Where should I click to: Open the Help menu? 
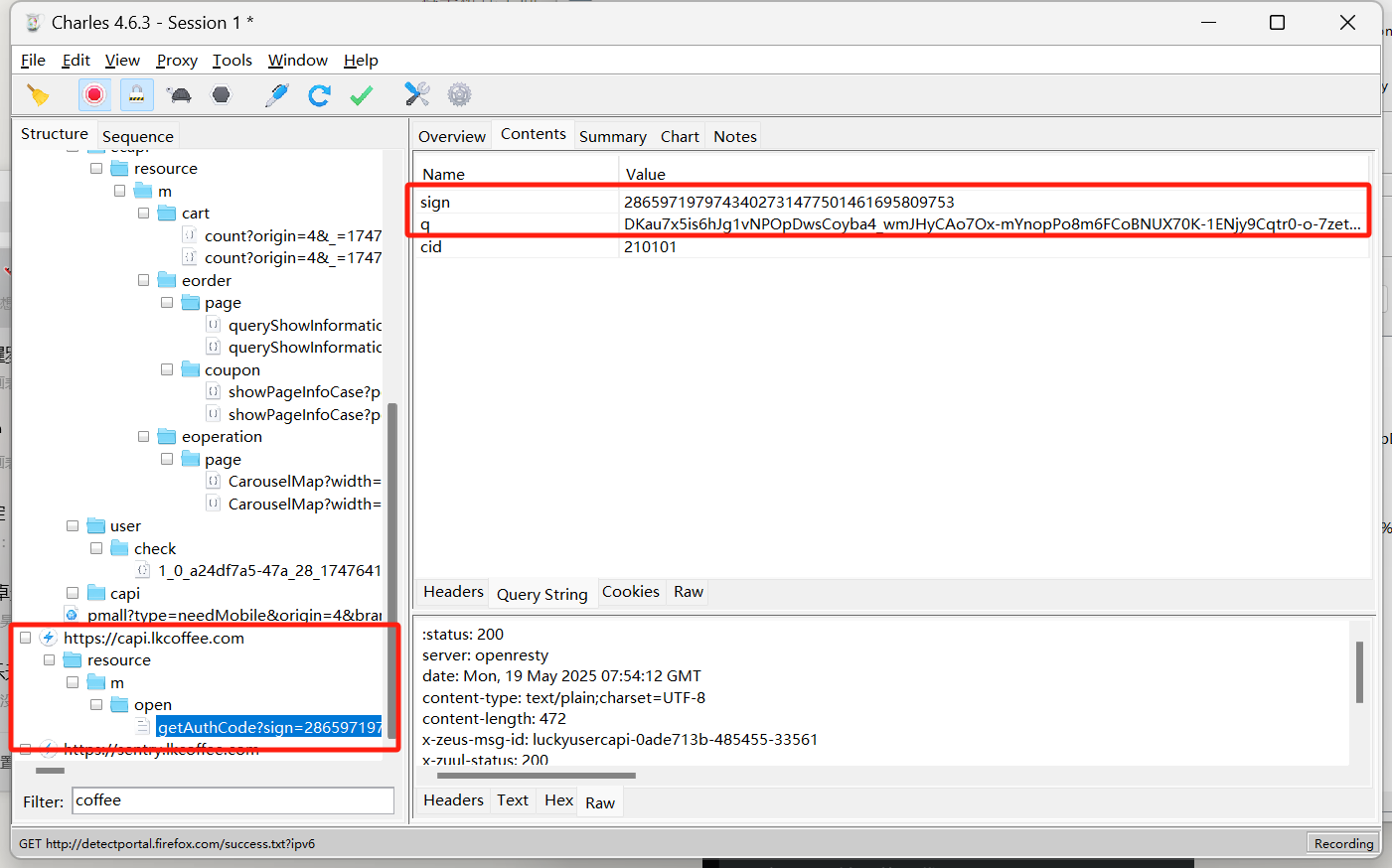tap(361, 61)
